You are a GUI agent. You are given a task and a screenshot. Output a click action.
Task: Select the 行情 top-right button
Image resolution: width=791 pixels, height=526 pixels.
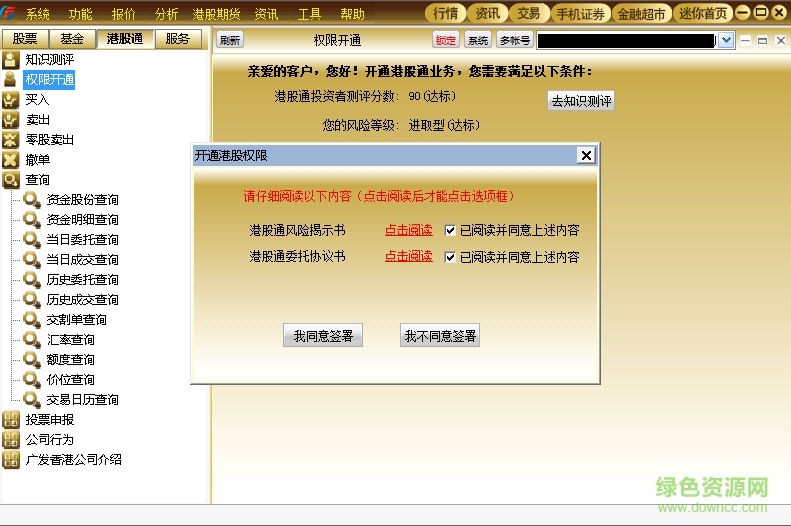pos(445,13)
